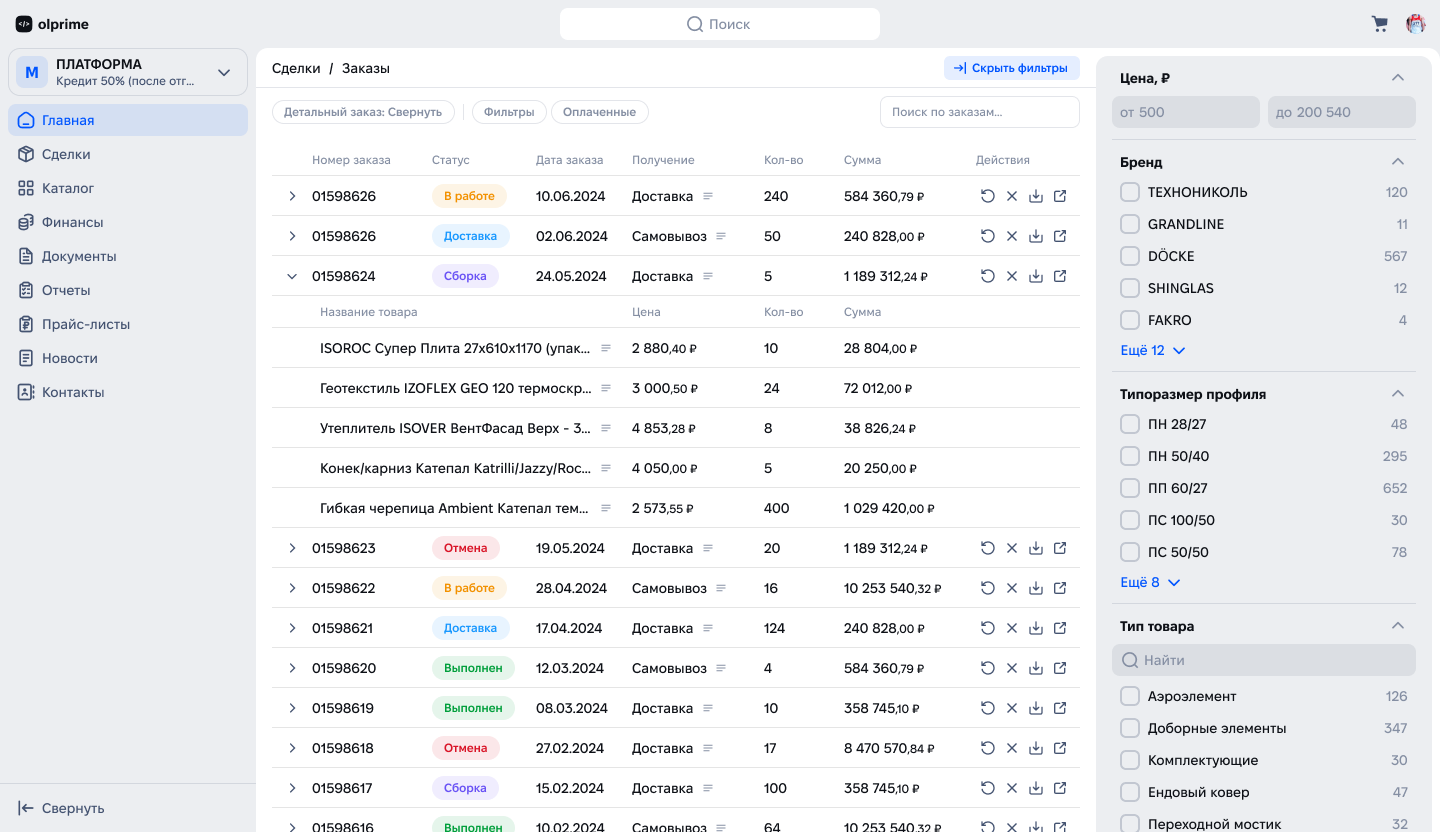Viewport: 1440px width, 832px height.
Task: Open order 01598623 in external view
Action: coord(1060,548)
